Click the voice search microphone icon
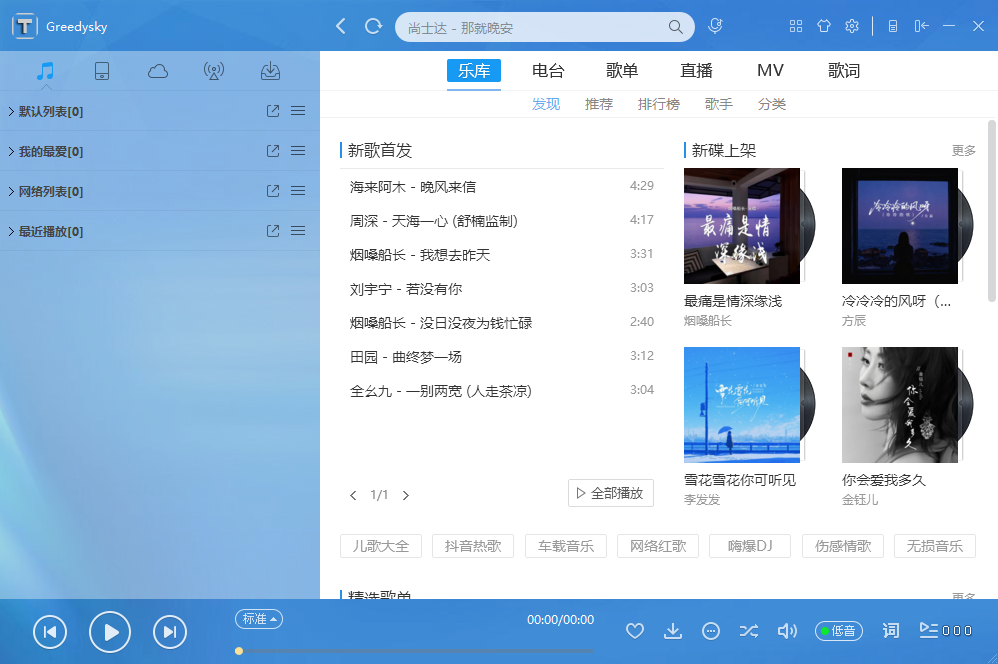This screenshot has width=998, height=664. click(714, 25)
